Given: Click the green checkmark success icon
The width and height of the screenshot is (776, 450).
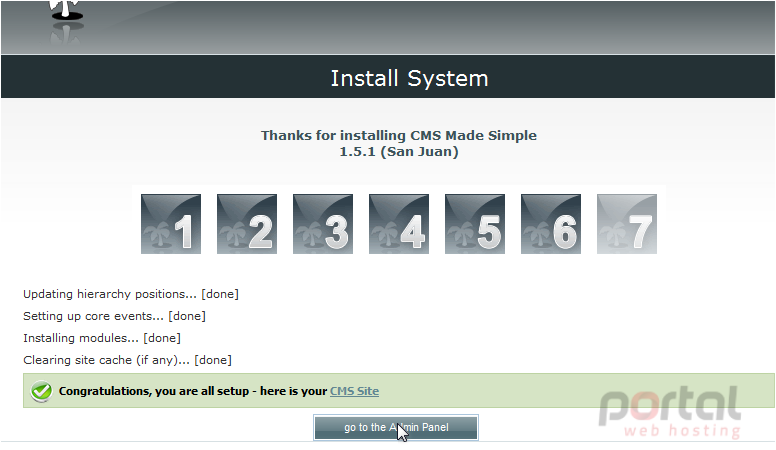Looking at the screenshot, I should 41,391.
